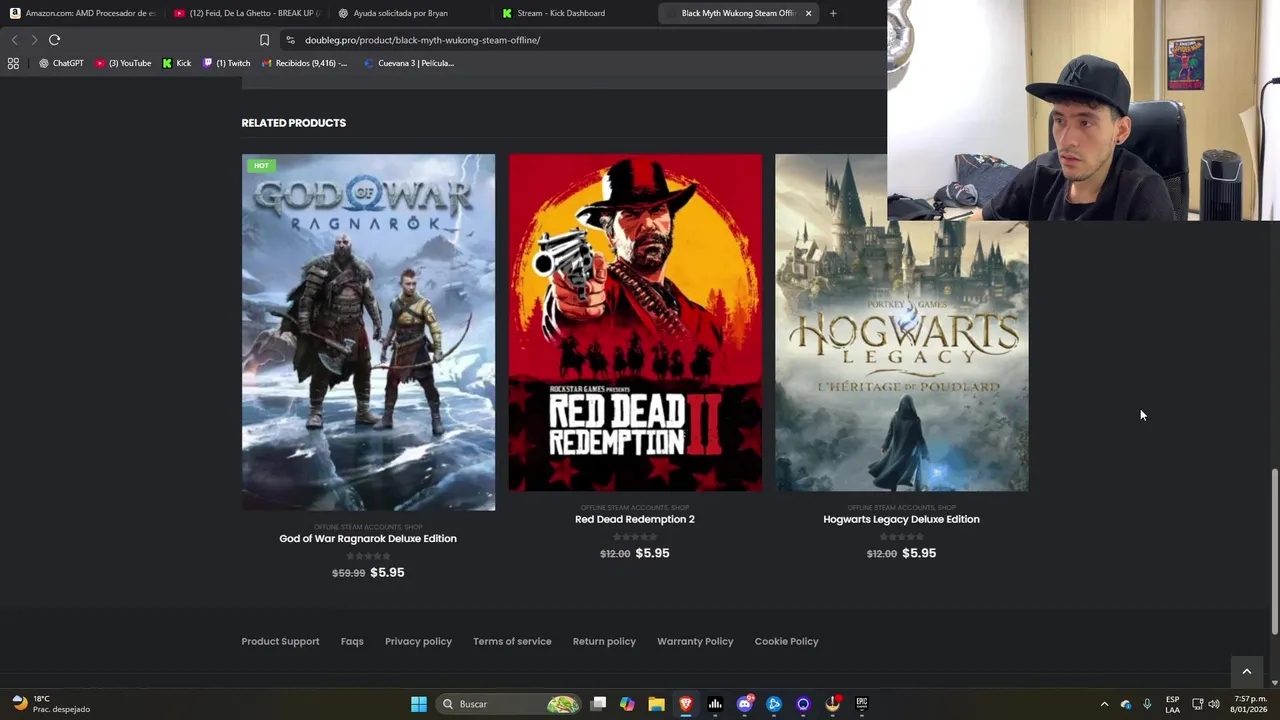Open File Explorer from the taskbar

click(x=656, y=704)
